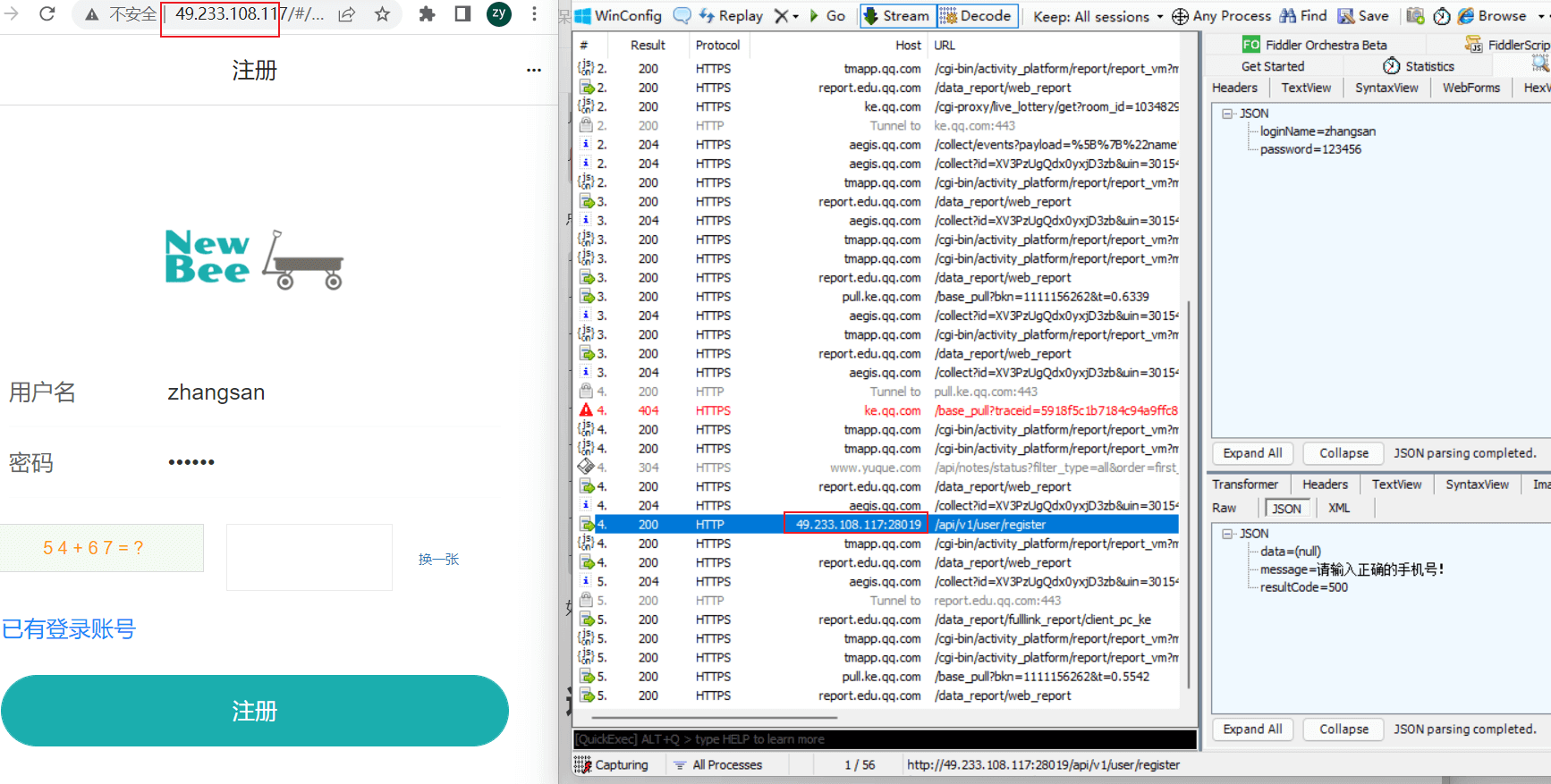Click 换一张 to refresh the captcha
The height and width of the screenshot is (784, 1551).
tap(438, 559)
